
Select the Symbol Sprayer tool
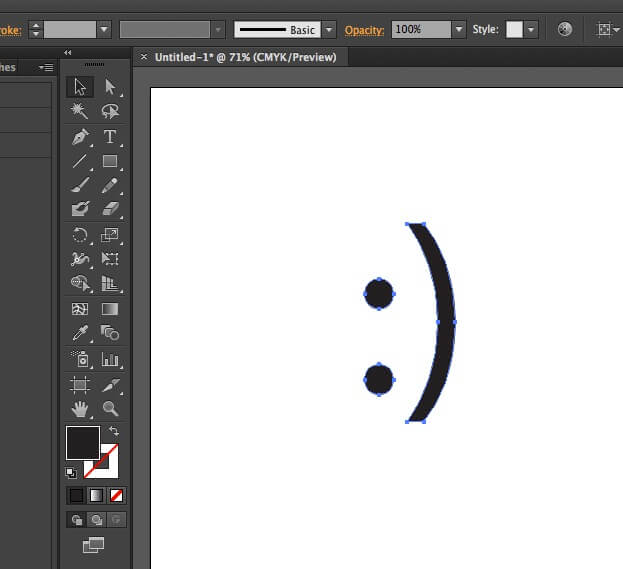click(80, 359)
